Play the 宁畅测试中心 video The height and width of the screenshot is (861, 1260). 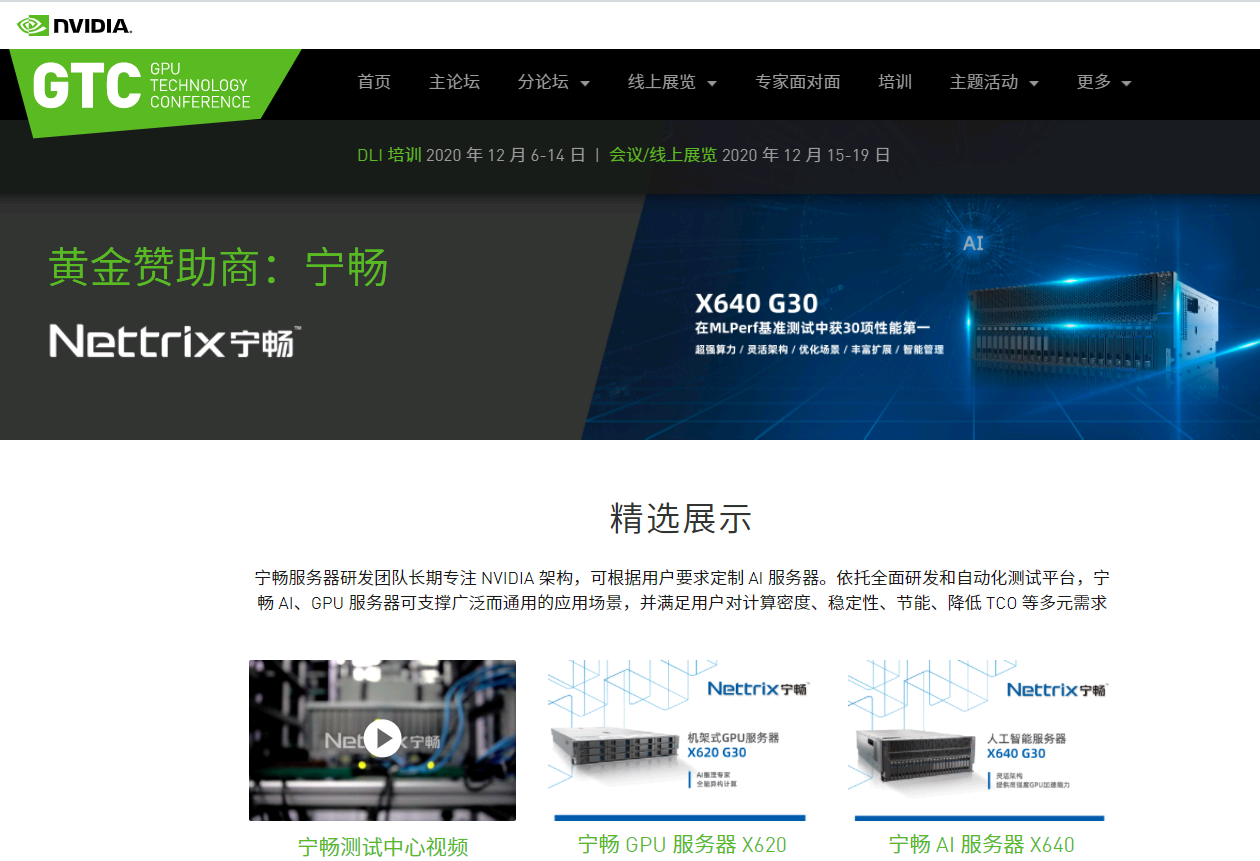pyautogui.click(x=382, y=738)
